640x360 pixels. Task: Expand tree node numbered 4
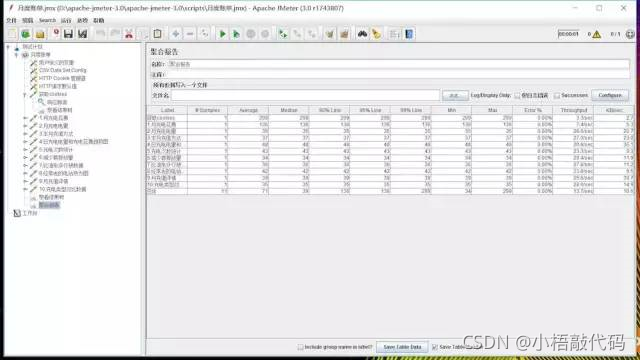pos(24,142)
